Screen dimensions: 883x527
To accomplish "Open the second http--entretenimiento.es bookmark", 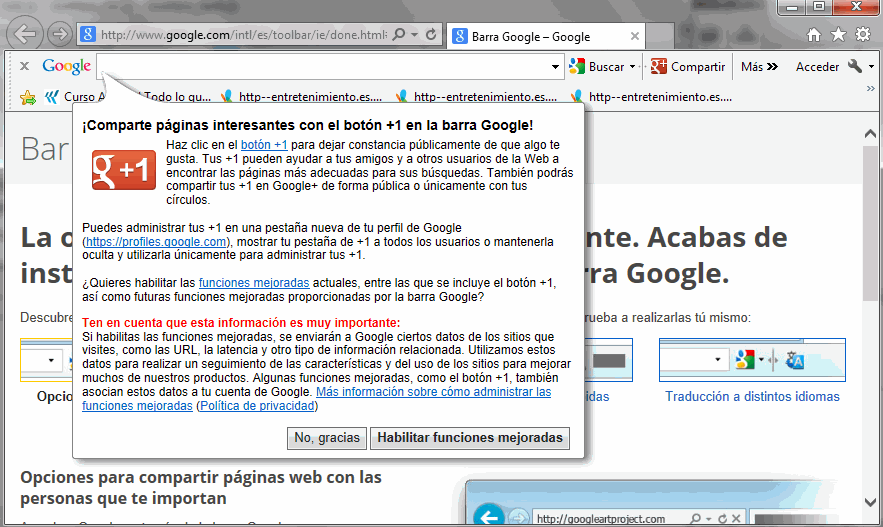I will pyautogui.click(x=477, y=97).
